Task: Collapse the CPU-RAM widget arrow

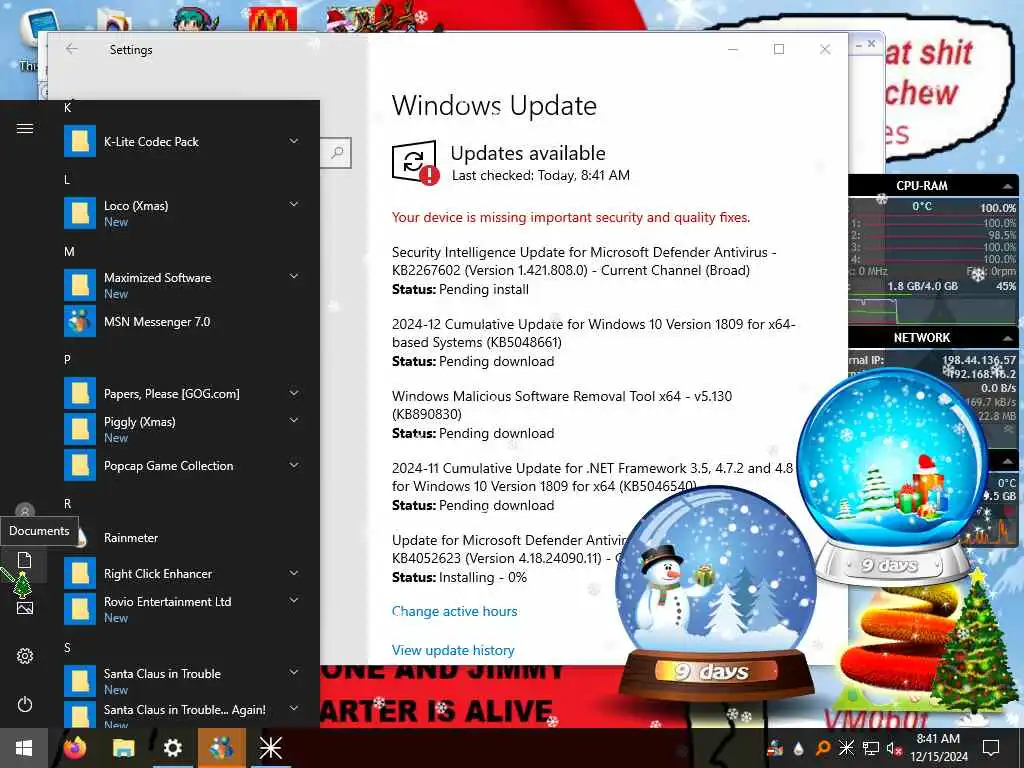Action: coord(1008,187)
